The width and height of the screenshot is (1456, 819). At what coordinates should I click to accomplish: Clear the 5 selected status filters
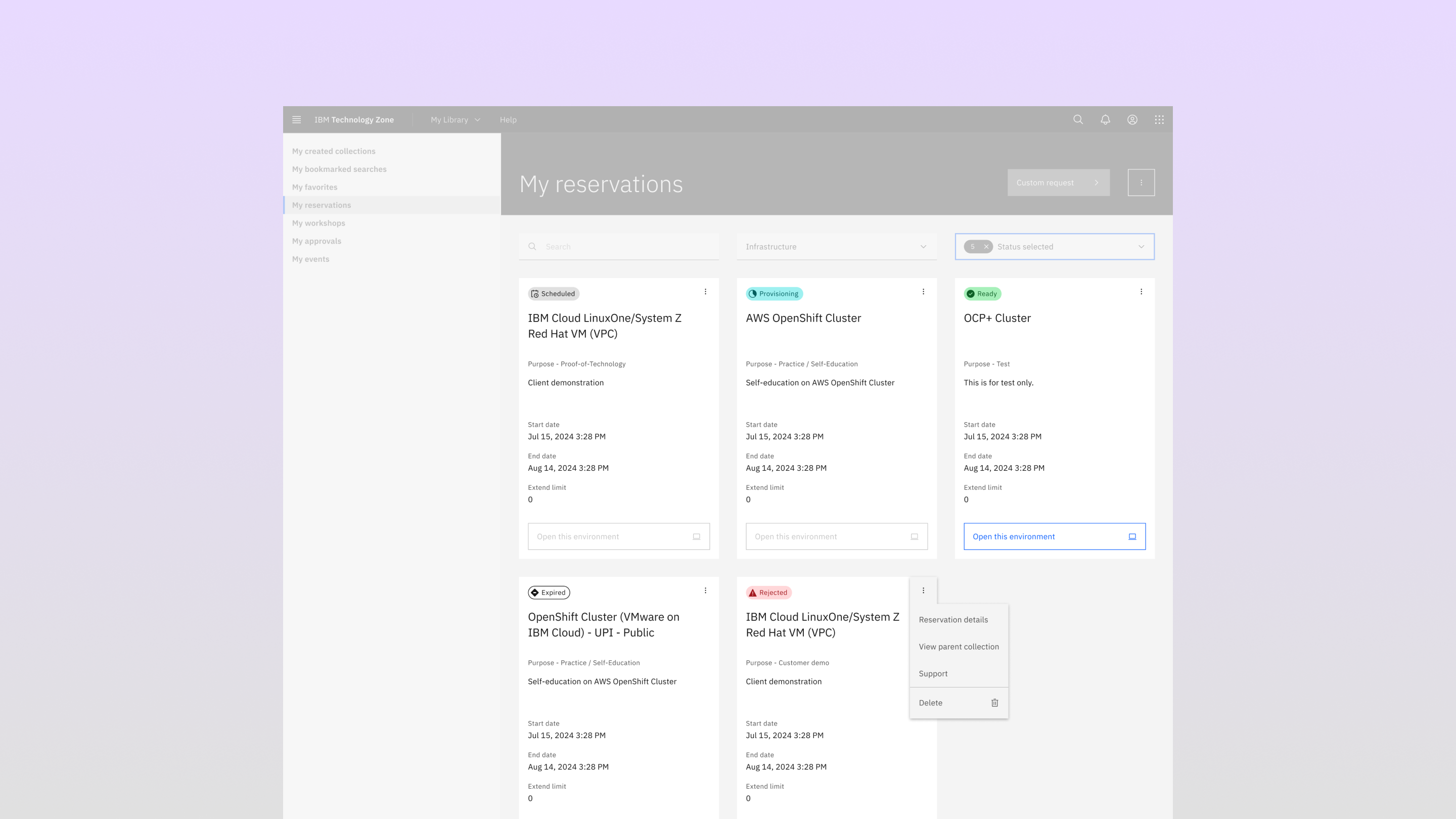tap(986, 247)
